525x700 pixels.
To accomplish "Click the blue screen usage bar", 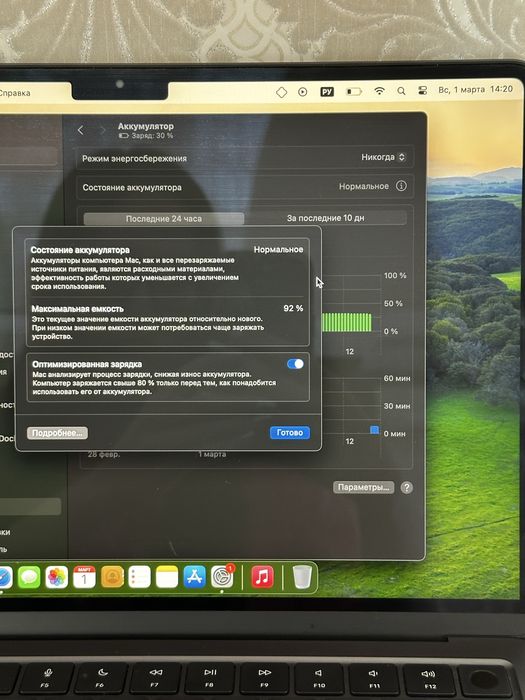I will pos(375,430).
